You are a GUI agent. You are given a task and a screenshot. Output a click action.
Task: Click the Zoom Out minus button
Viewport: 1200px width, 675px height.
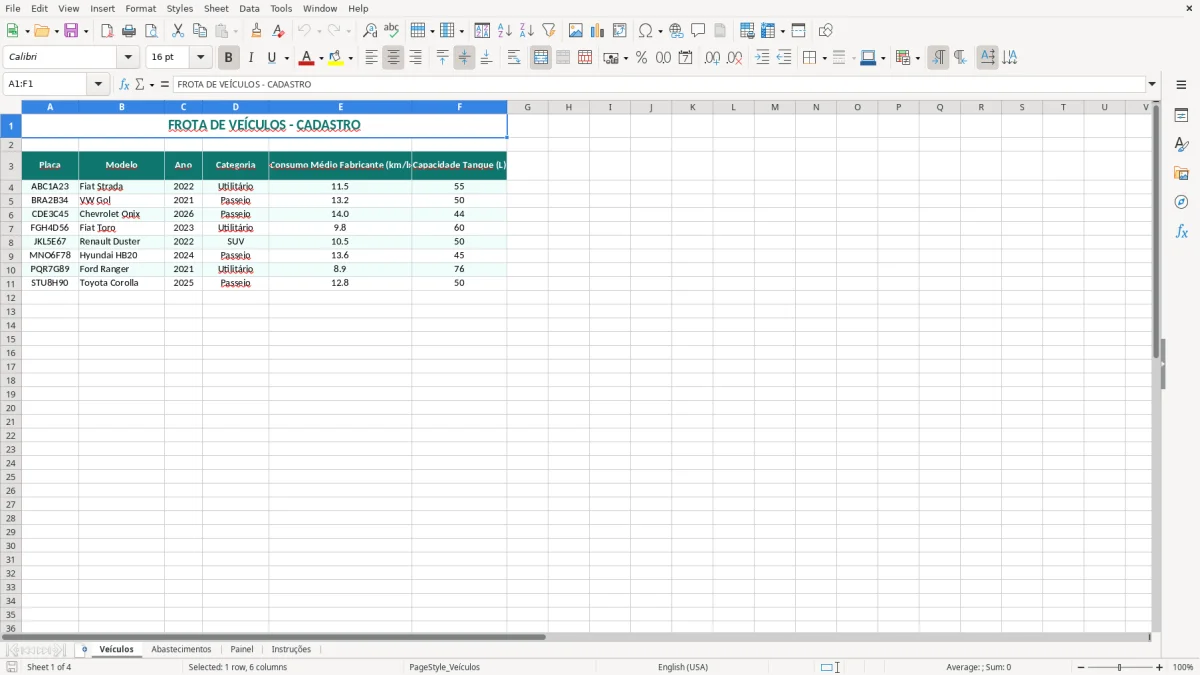tap(1081, 667)
